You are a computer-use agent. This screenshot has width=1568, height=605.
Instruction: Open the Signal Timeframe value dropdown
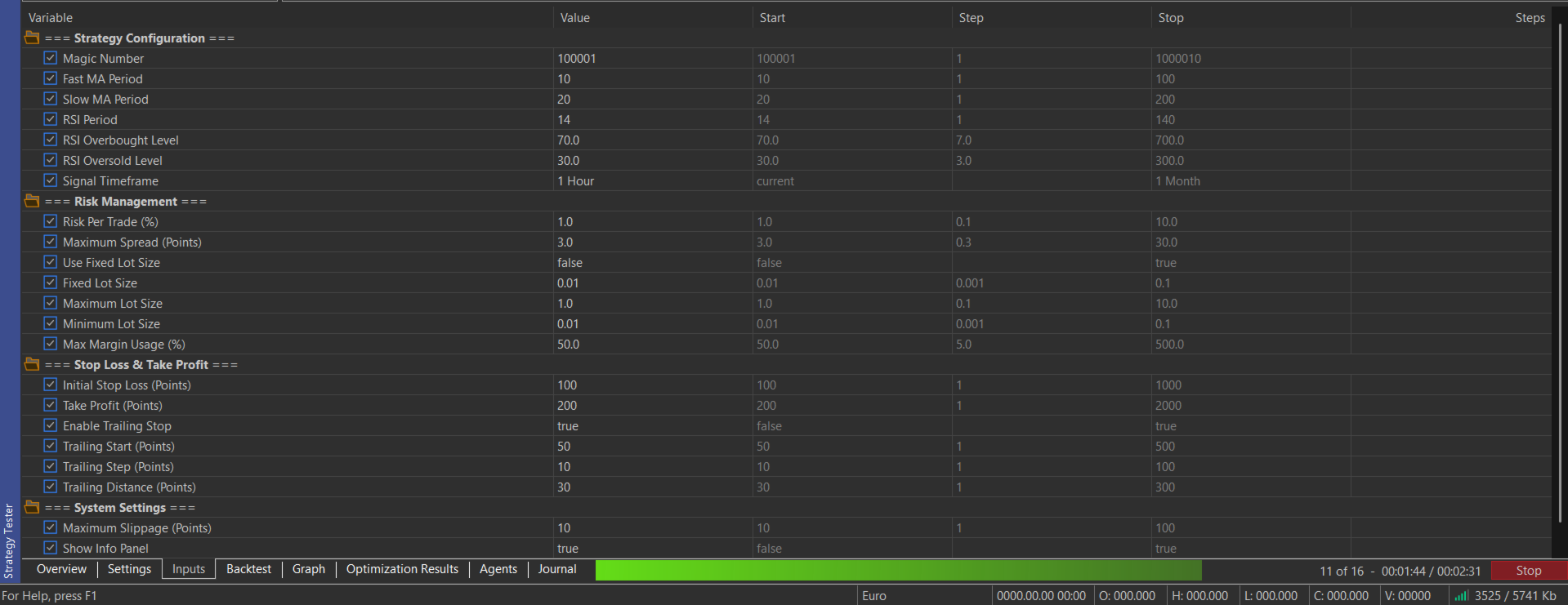[x=653, y=181]
